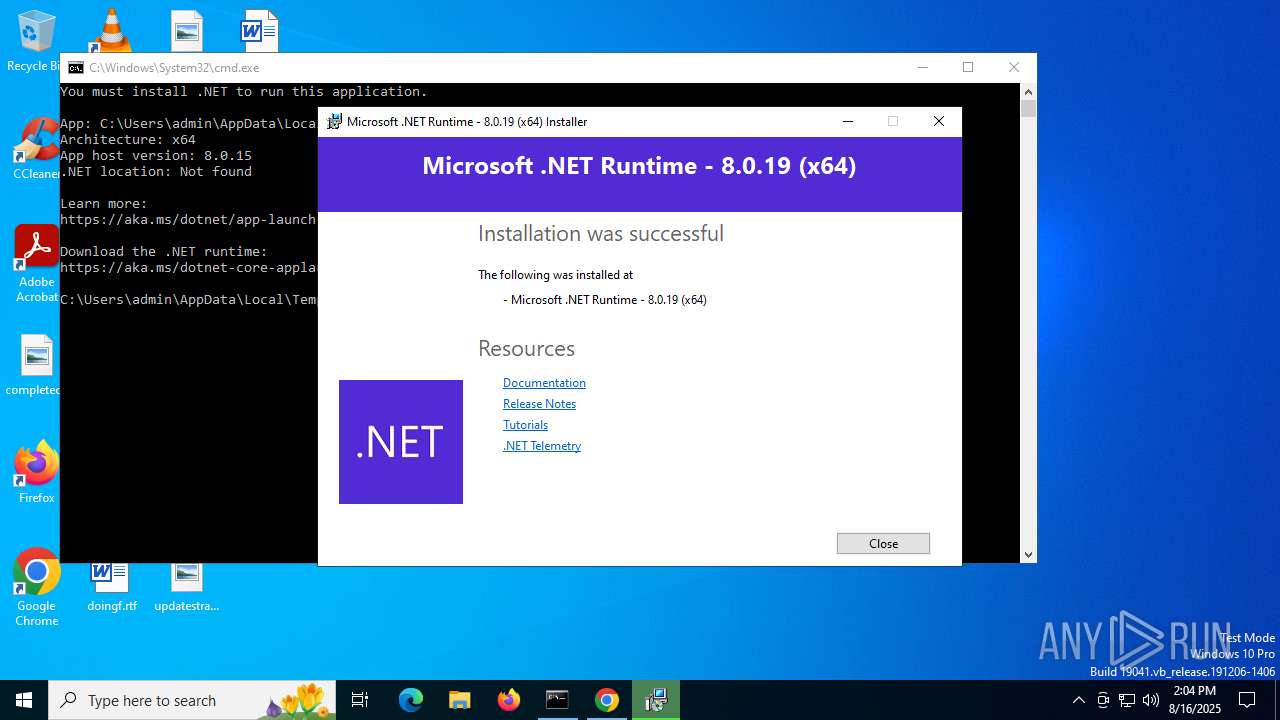Viewport: 1280px width, 720px height.
Task: Click the installer title bar icon
Action: click(334, 121)
